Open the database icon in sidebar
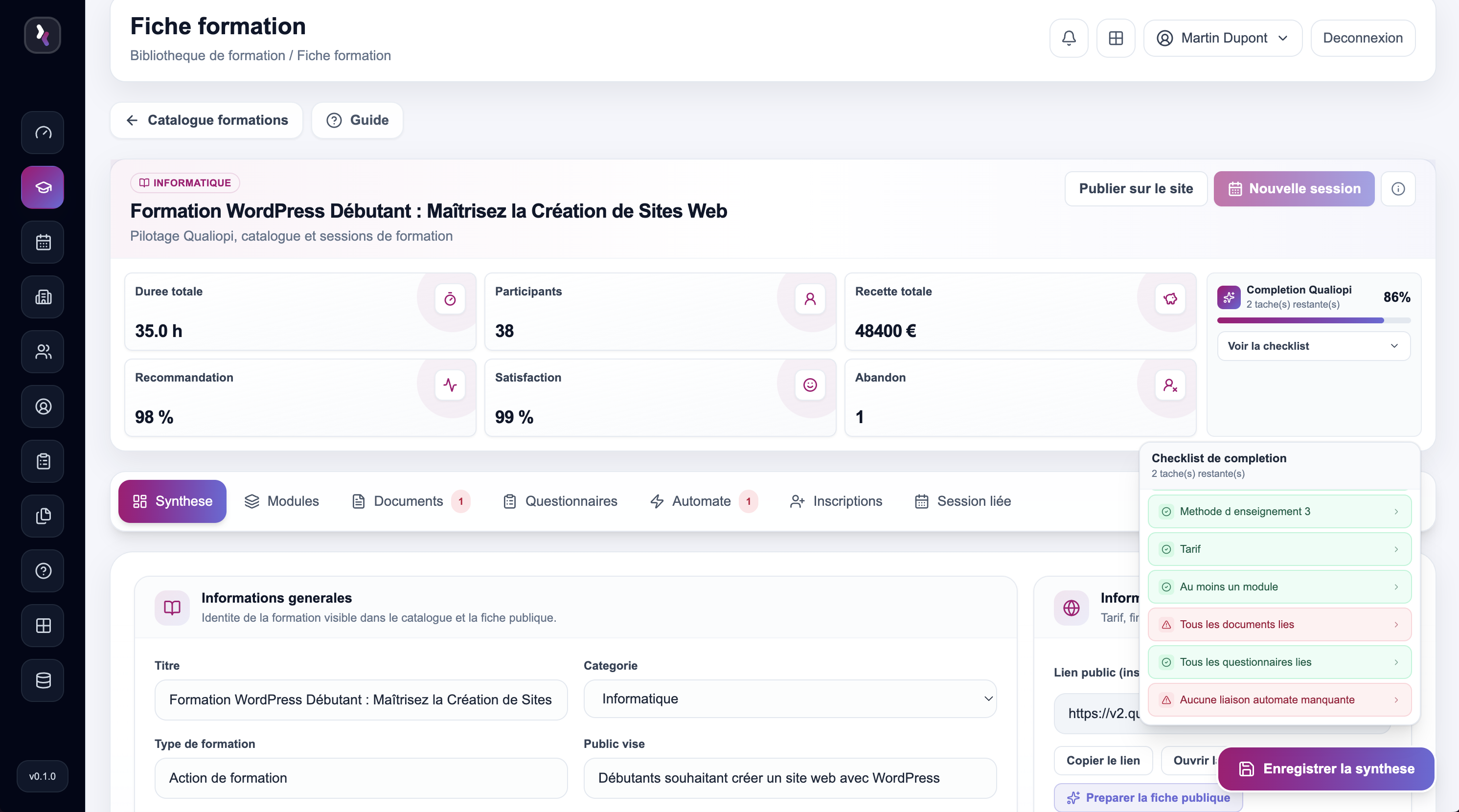 coord(43,680)
